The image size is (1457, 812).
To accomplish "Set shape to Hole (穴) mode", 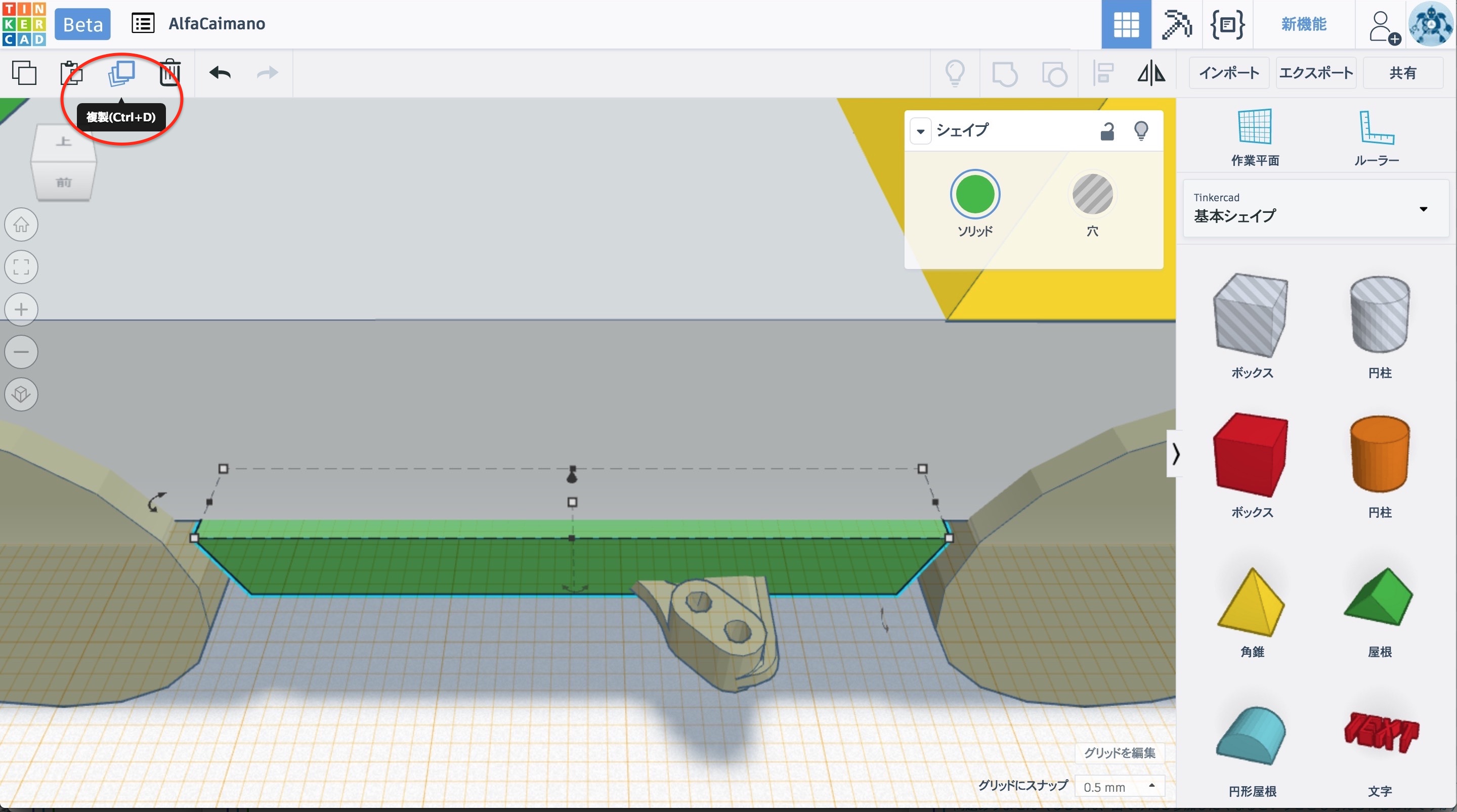I will (1092, 195).
